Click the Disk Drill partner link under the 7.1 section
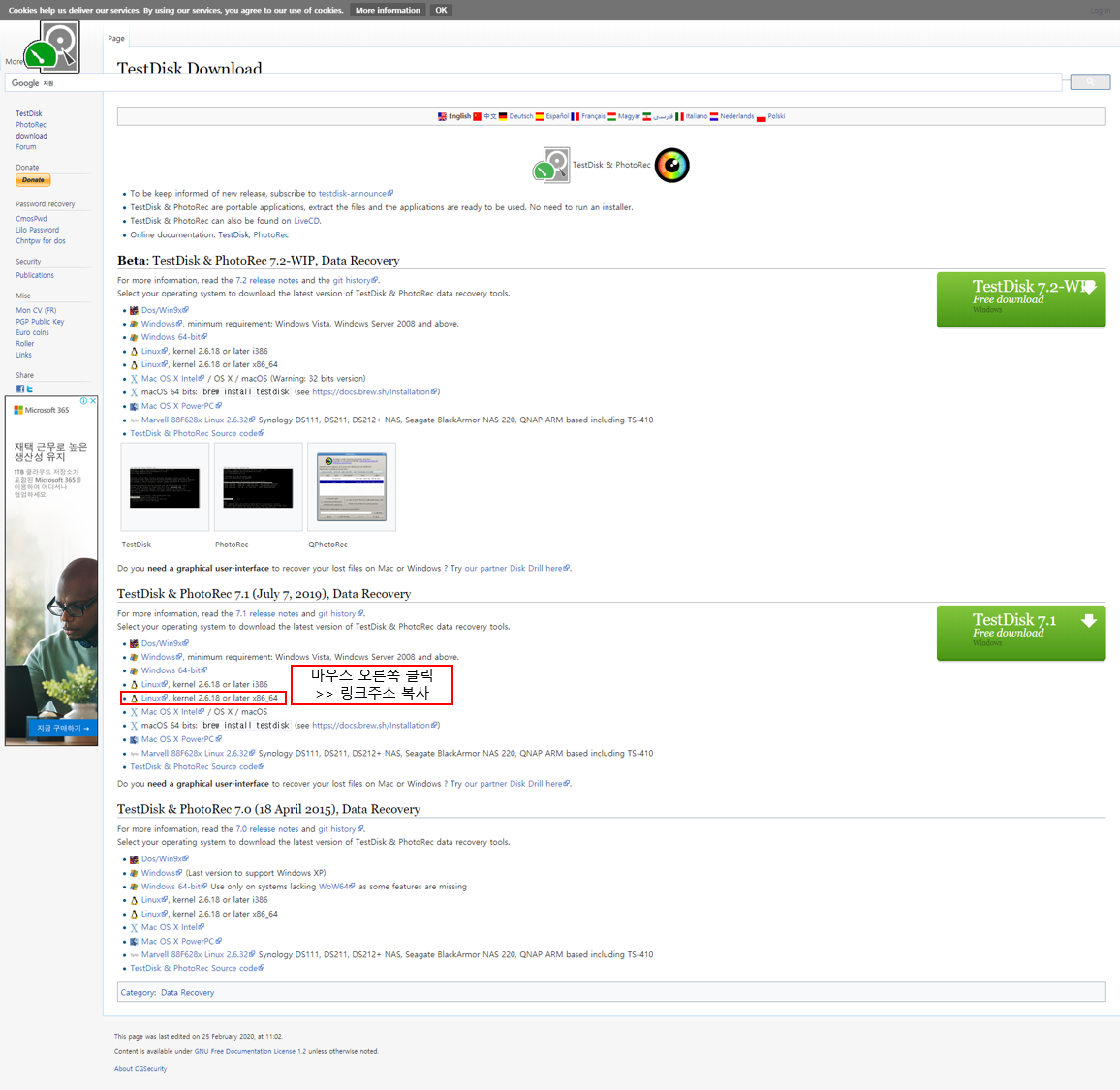The height and width of the screenshot is (1090, 1120). click(516, 784)
